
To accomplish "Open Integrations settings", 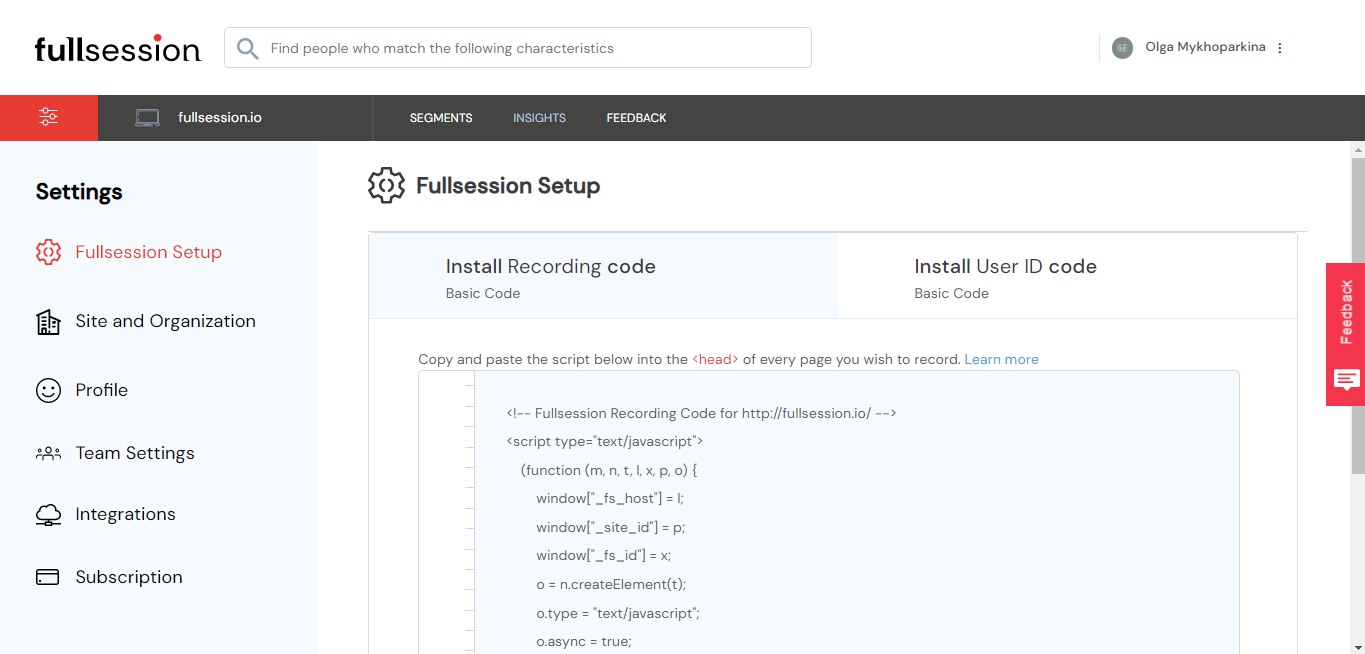I will pyautogui.click(x=126, y=514).
